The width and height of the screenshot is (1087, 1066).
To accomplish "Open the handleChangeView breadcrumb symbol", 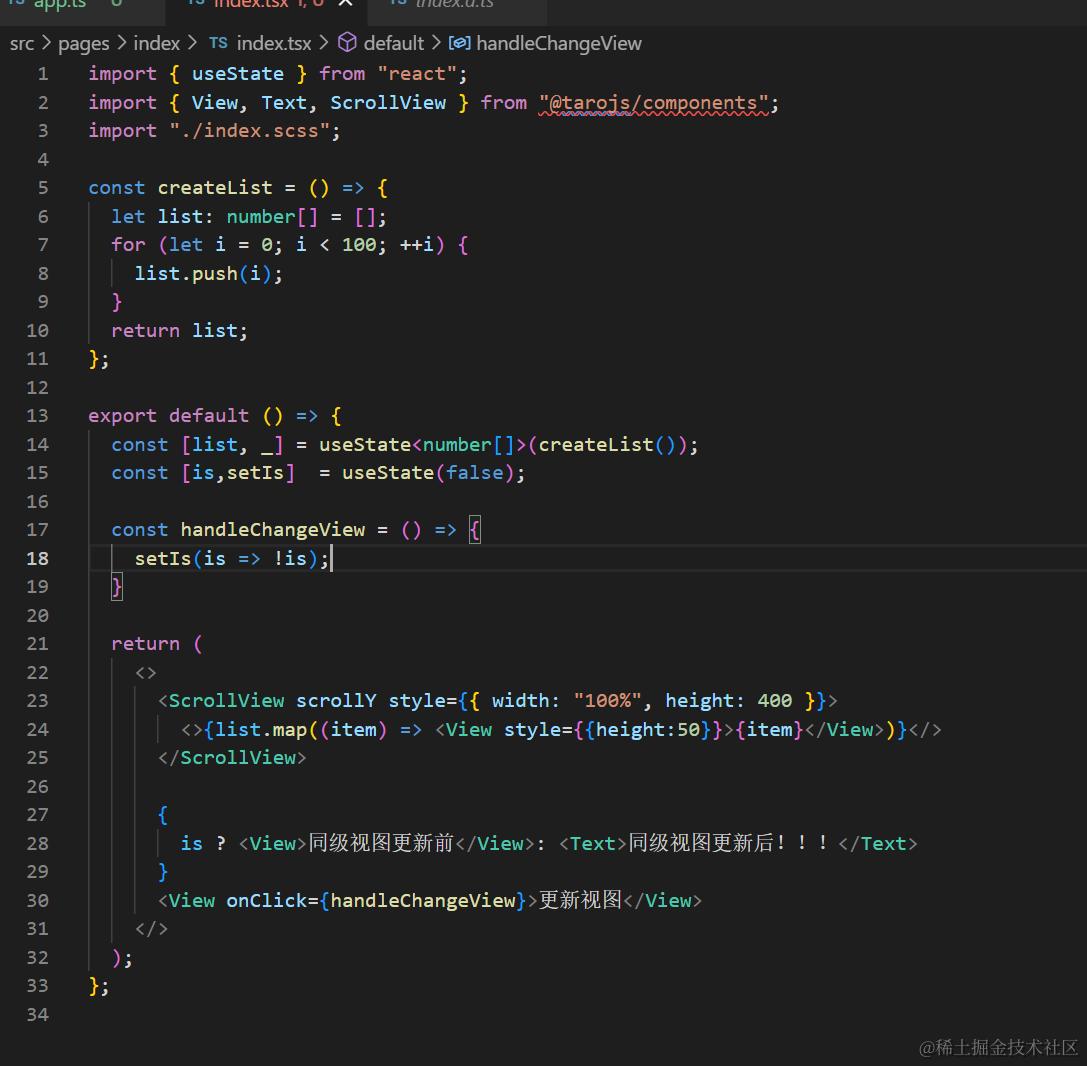I will pyautogui.click(x=559, y=44).
